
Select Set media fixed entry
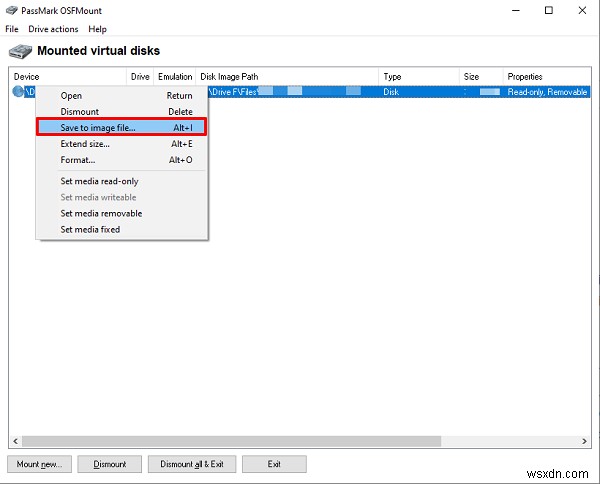pyautogui.click(x=122, y=230)
